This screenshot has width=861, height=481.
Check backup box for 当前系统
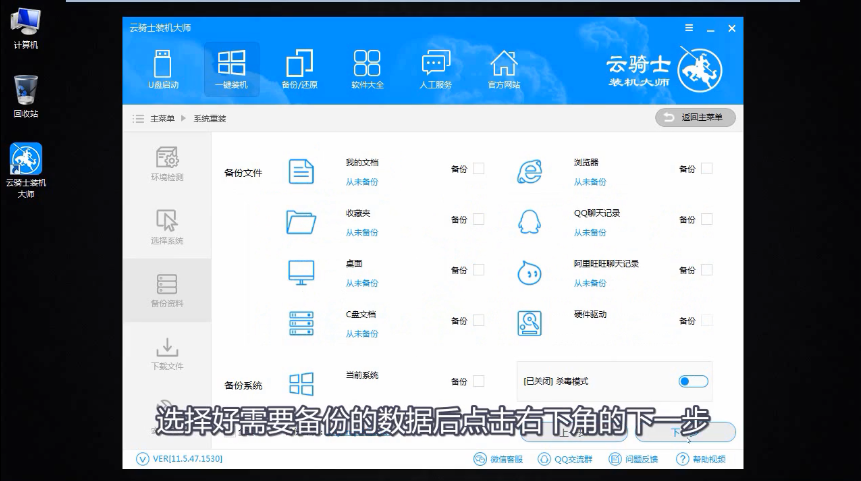pyautogui.click(x=479, y=381)
